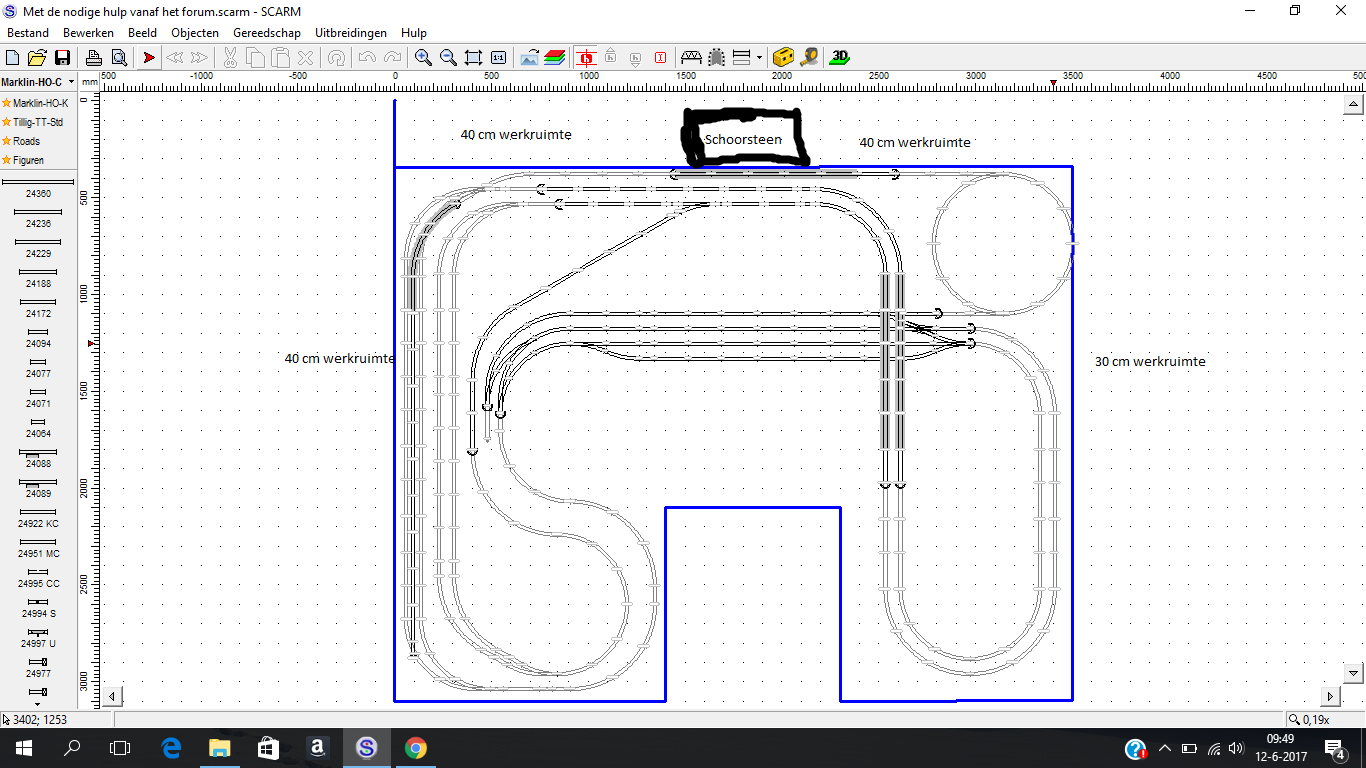
Task: Open Windows Start menu
Action: (24, 748)
